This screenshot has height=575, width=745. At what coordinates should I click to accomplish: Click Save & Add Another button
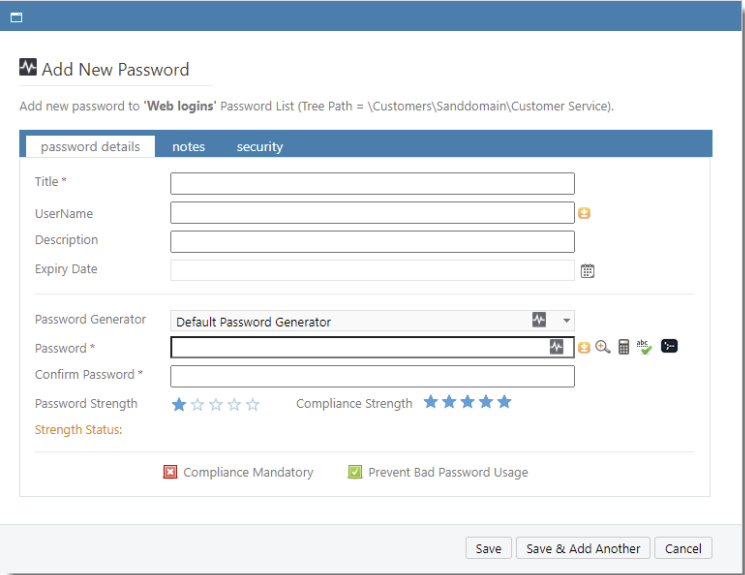(583, 548)
